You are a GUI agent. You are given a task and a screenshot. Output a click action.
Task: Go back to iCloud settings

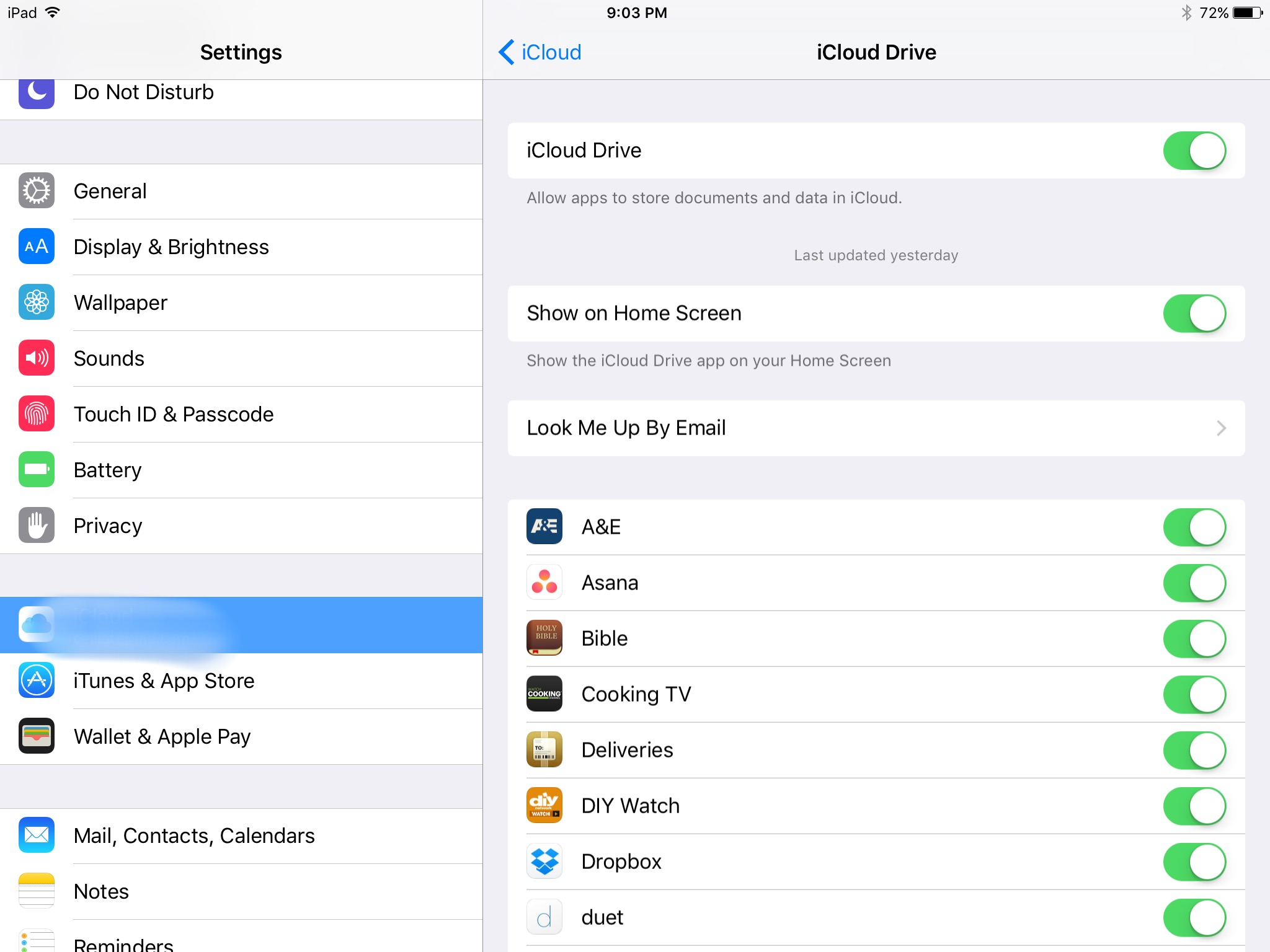[538, 52]
